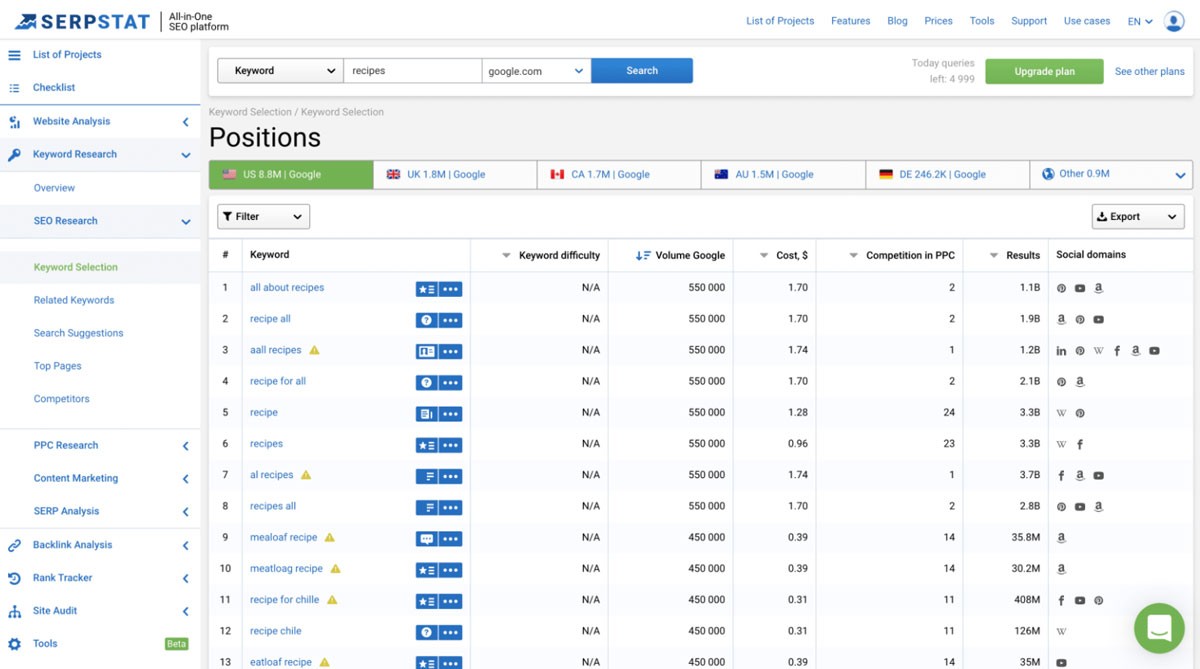
Task: Switch to the UK 1.8M Google tab
Action: 455,173
